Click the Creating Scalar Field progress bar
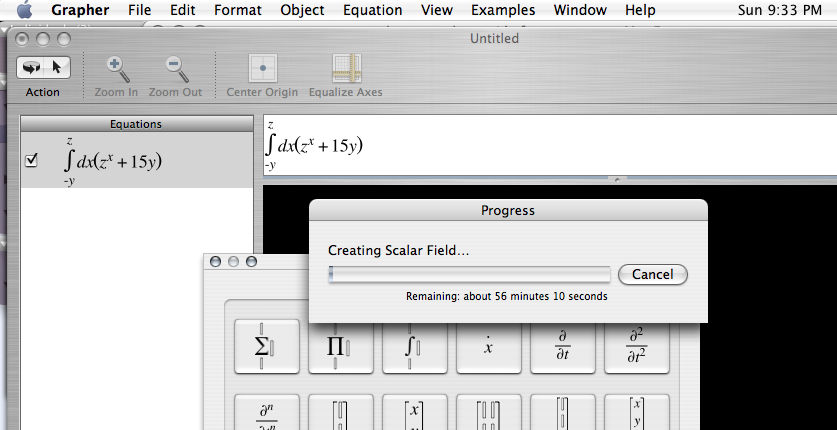 [x=469, y=274]
